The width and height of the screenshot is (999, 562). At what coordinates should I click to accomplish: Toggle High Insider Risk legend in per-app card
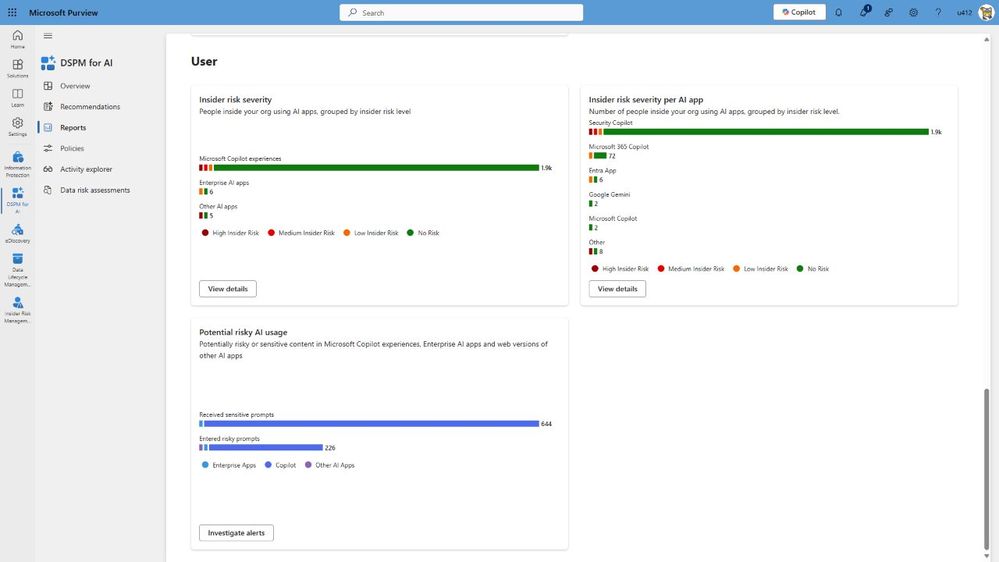click(x=620, y=269)
